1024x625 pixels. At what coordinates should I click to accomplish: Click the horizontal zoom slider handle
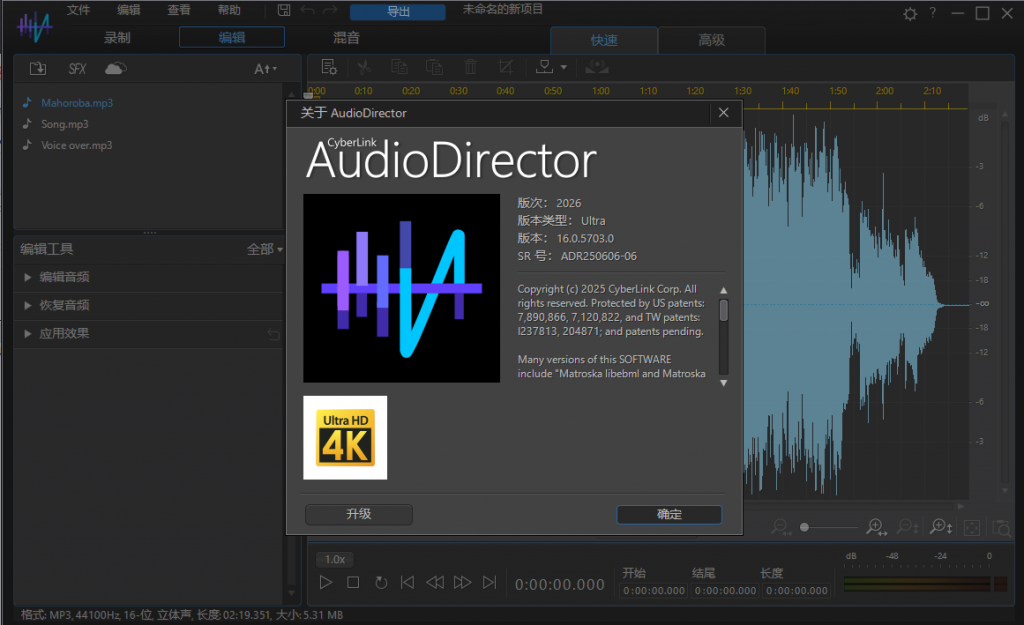pyautogui.click(x=805, y=527)
